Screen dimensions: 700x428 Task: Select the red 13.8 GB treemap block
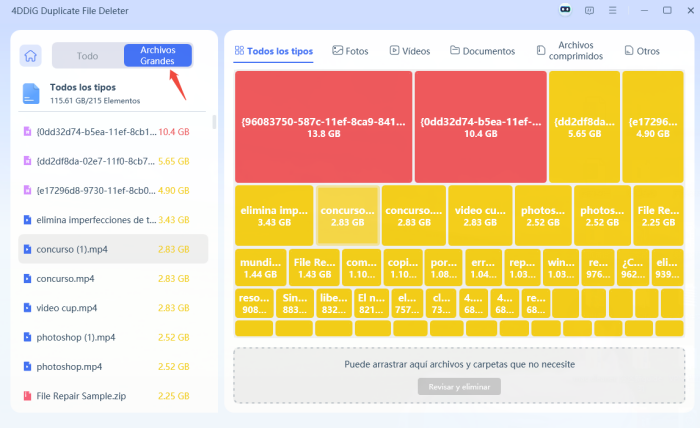click(324, 126)
